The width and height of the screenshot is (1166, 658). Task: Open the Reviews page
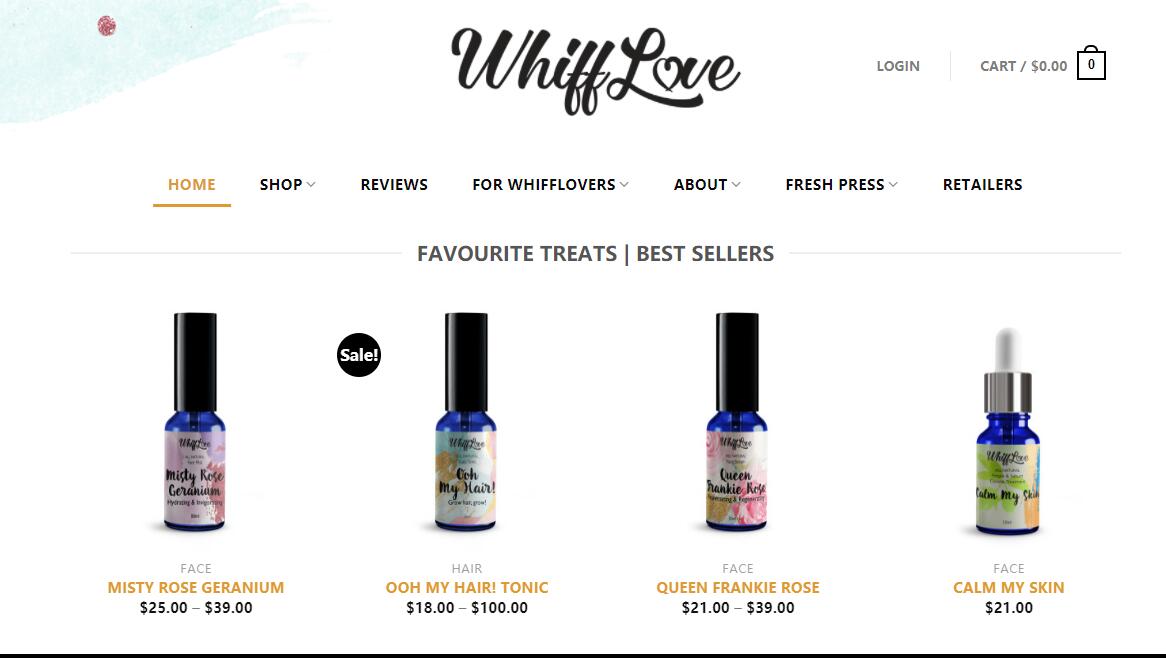394,184
